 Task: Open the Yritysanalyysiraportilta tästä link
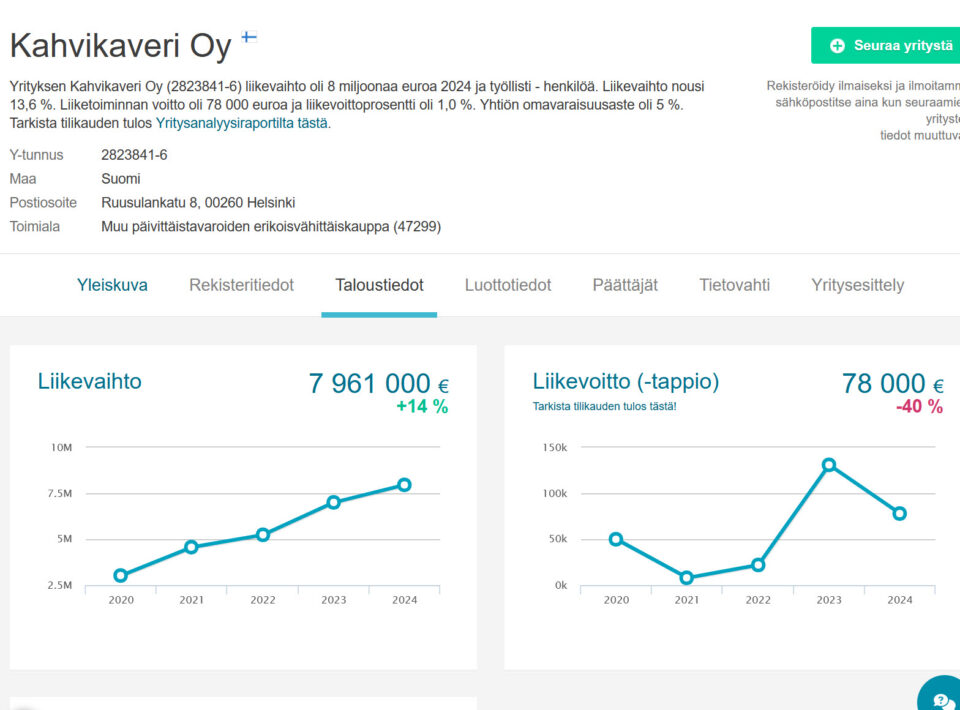tap(243, 123)
